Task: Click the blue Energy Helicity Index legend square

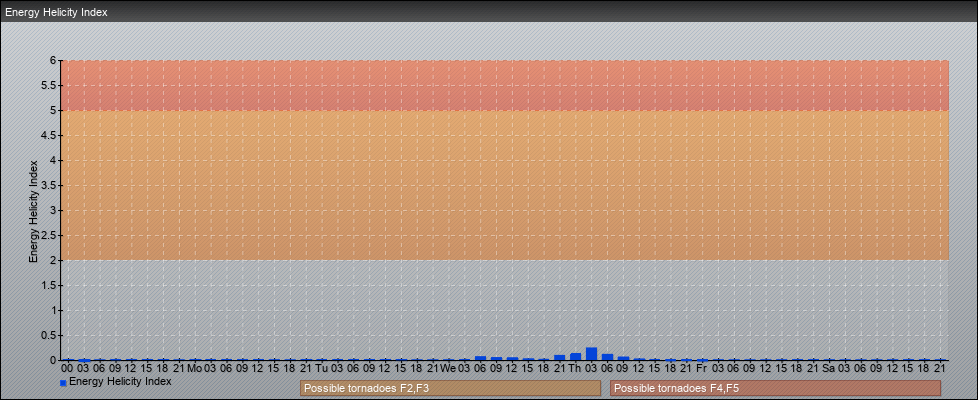Action: click(x=63, y=383)
